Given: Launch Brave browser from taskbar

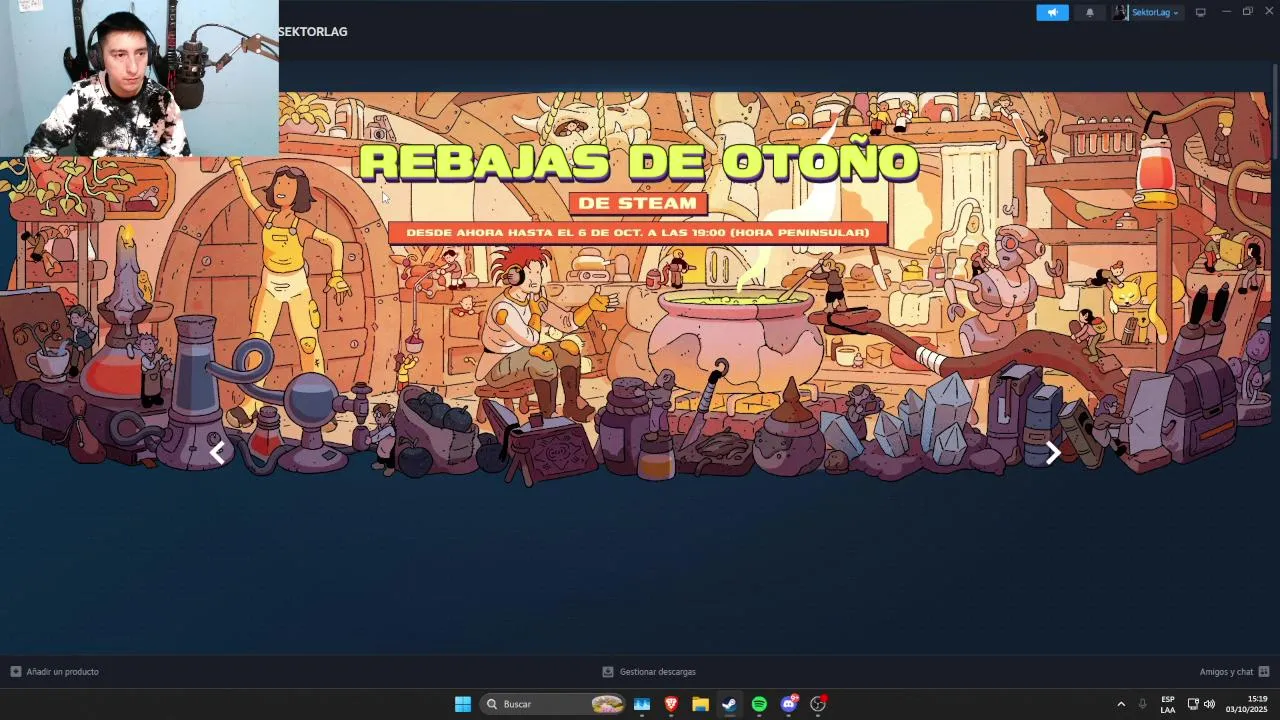Looking at the screenshot, I should point(671,704).
